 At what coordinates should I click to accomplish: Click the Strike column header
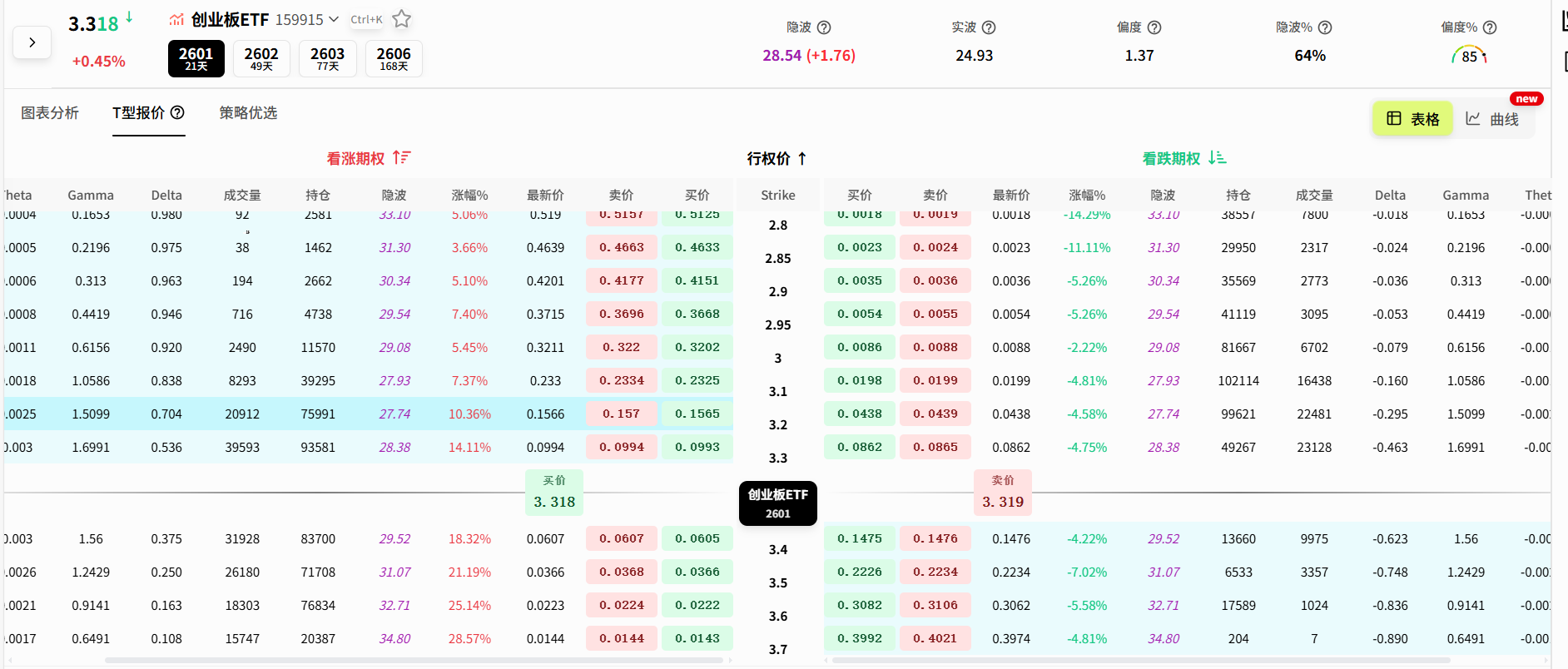(778, 195)
